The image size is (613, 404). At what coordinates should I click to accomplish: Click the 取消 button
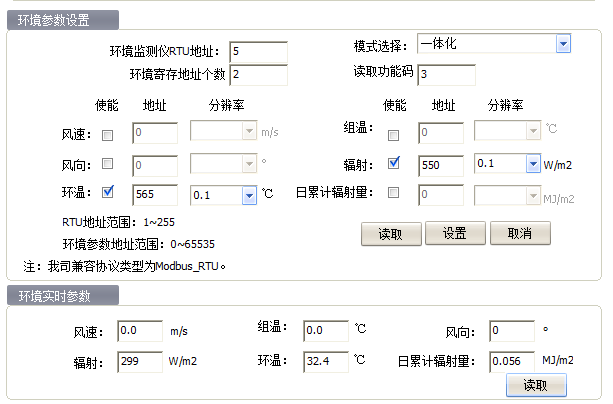[x=520, y=233]
